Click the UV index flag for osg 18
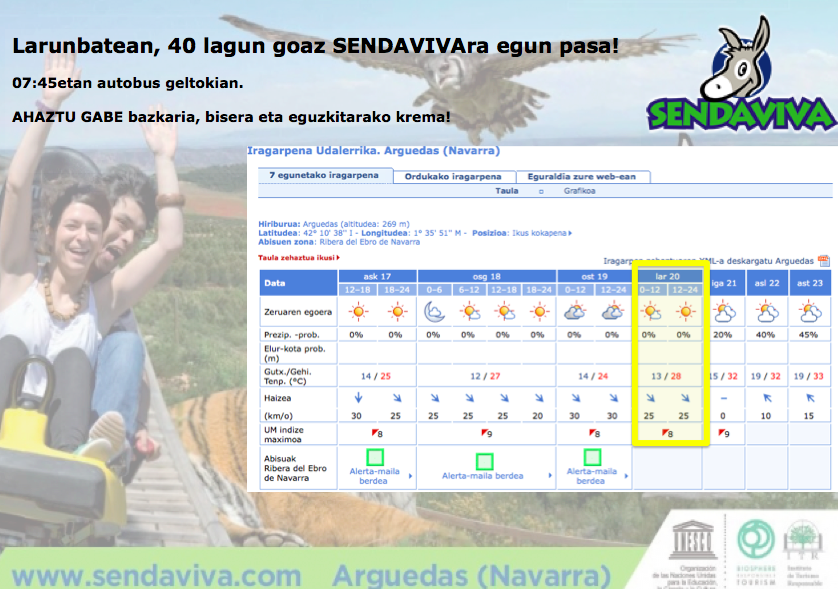Viewport: 838px width, 589px height. (486, 433)
